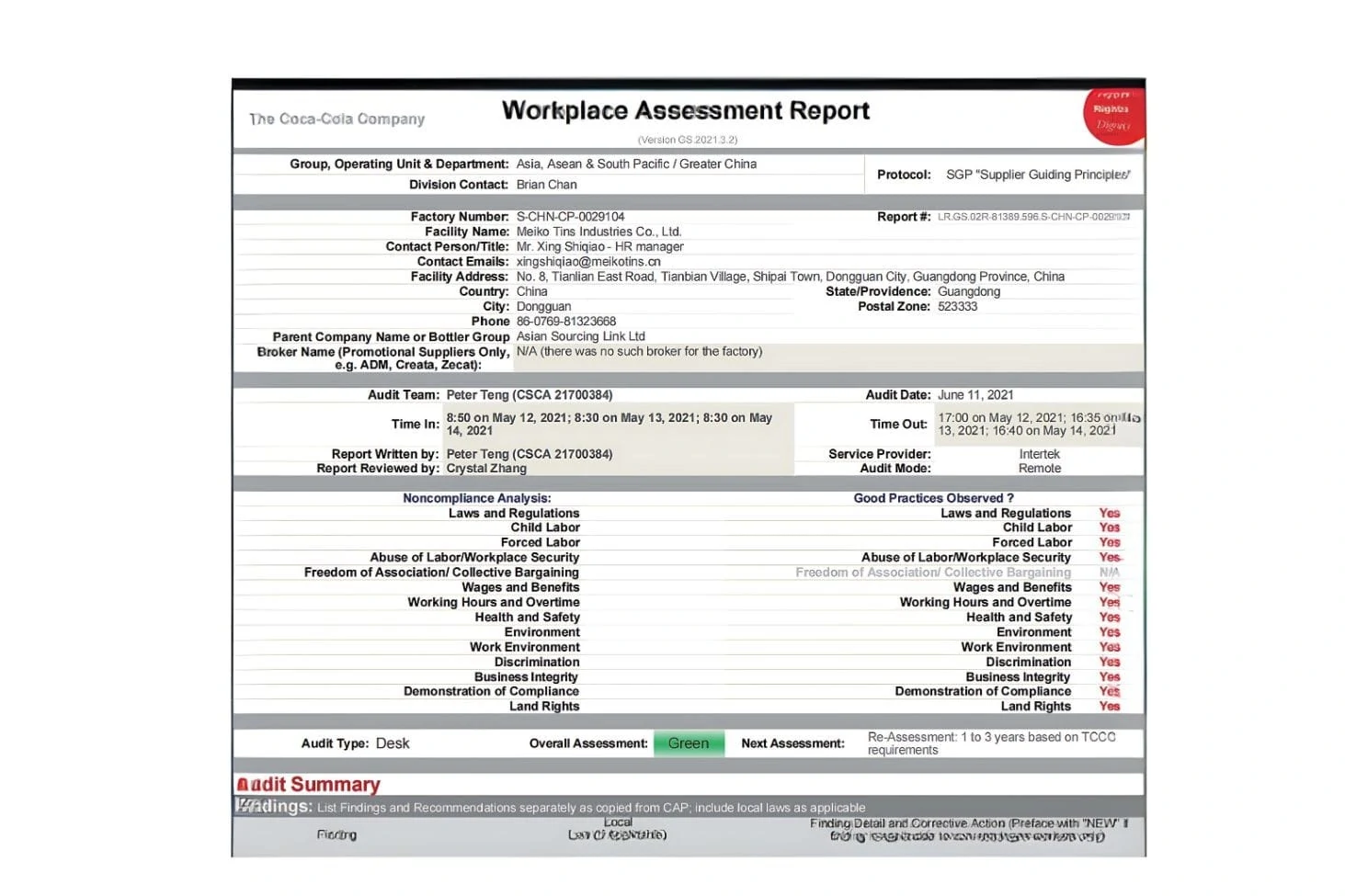This screenshot has width=1345, height=896.
Task: Click phone number '86-0769-81323668'
Action: 566,322
